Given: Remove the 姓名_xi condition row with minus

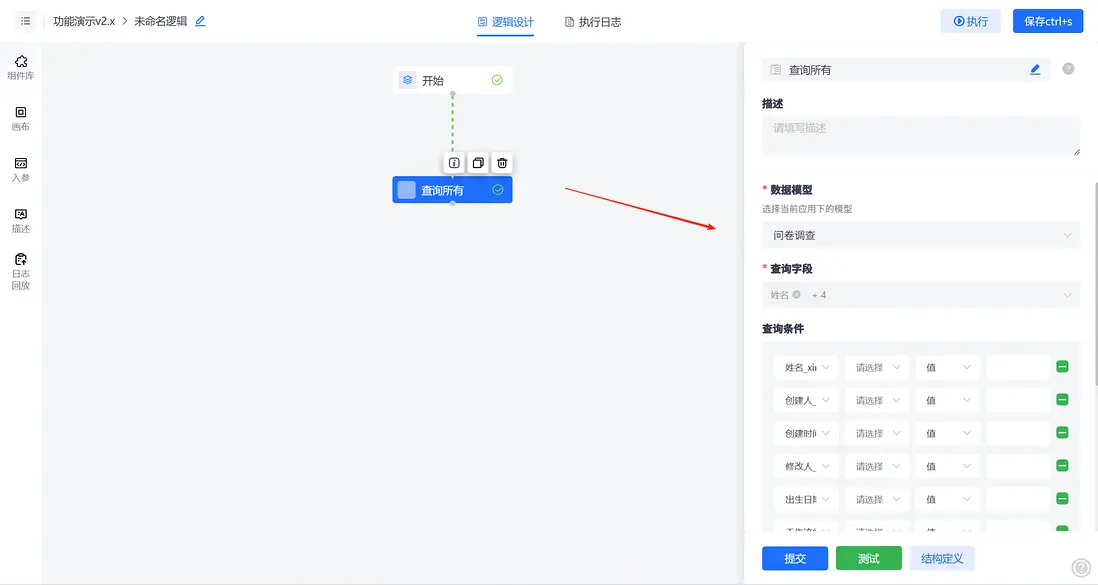Looking at the screenshot, I should point(1062,366).
